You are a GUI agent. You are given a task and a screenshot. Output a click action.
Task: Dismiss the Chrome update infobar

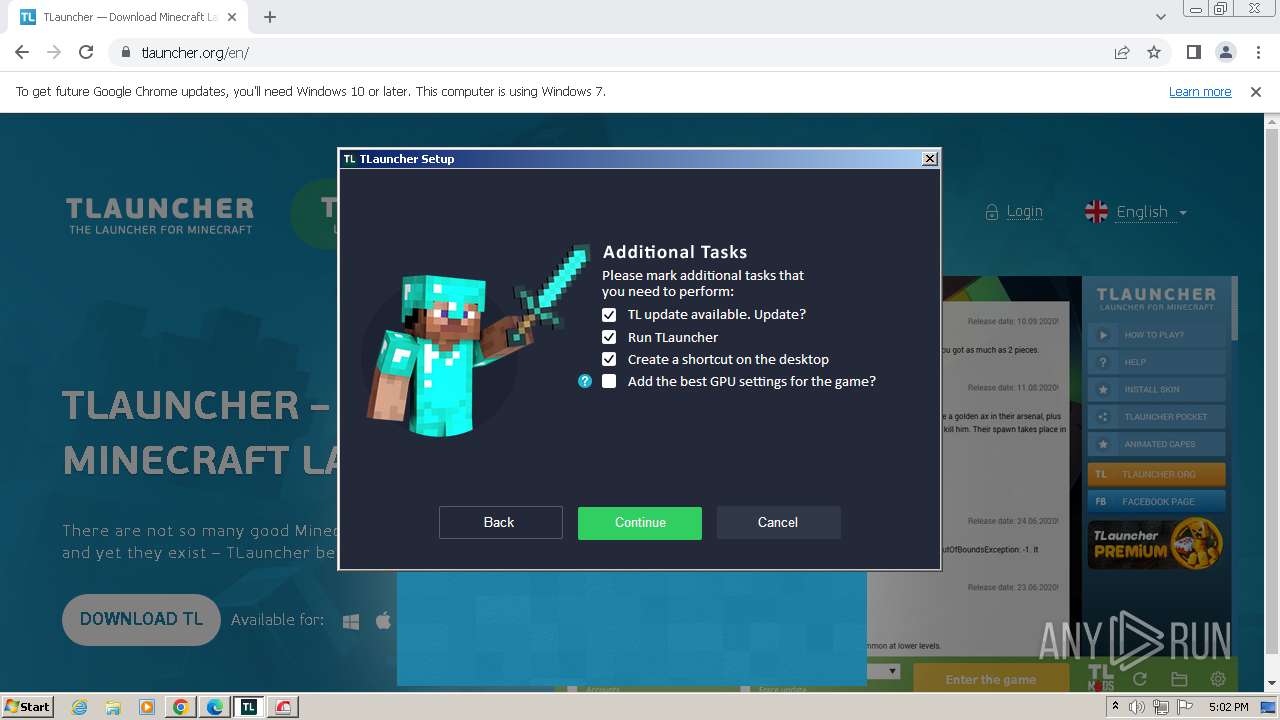pyautogui.click(x=1256, y=91)
